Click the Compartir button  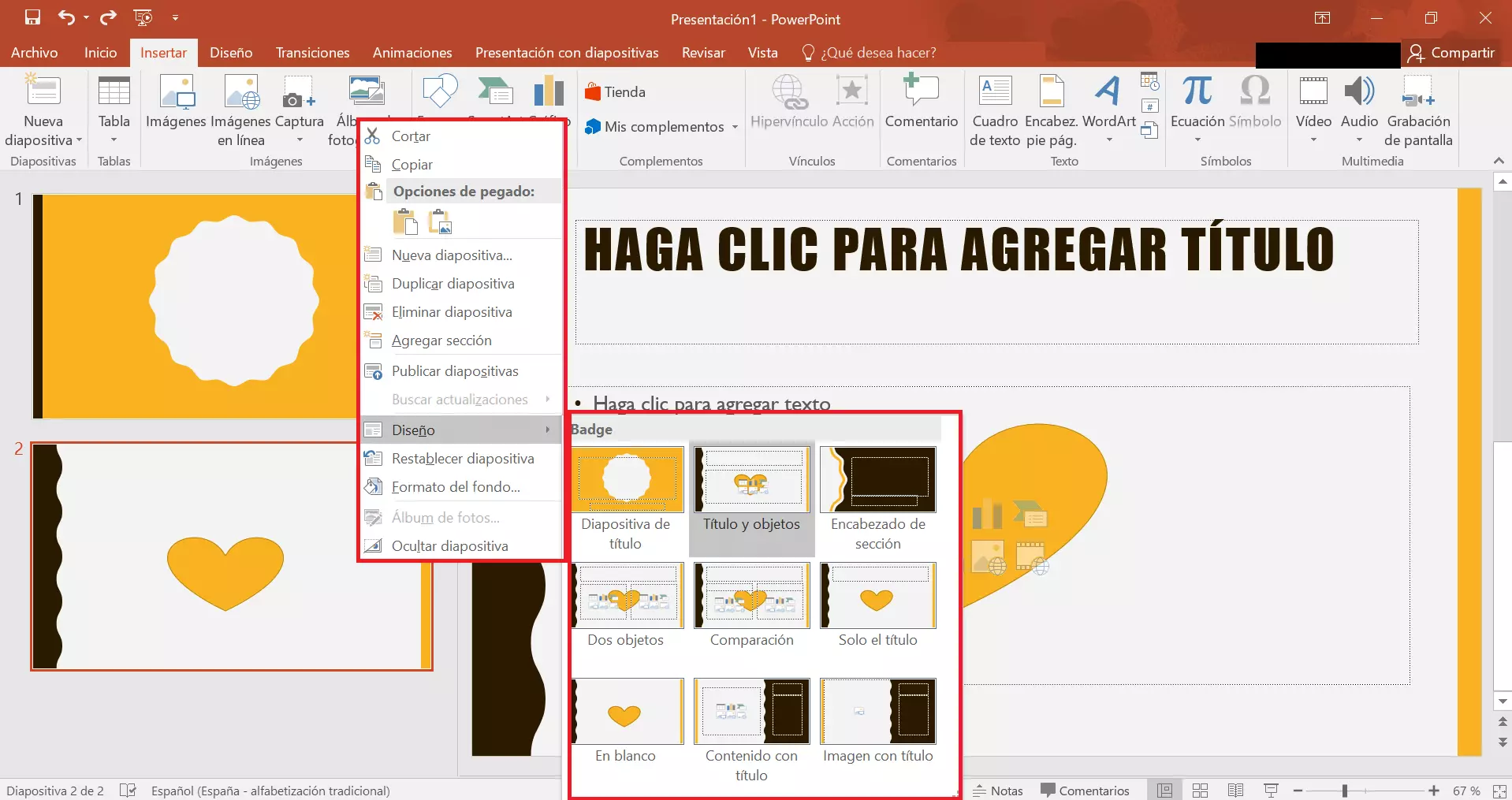coord(1452,53)
